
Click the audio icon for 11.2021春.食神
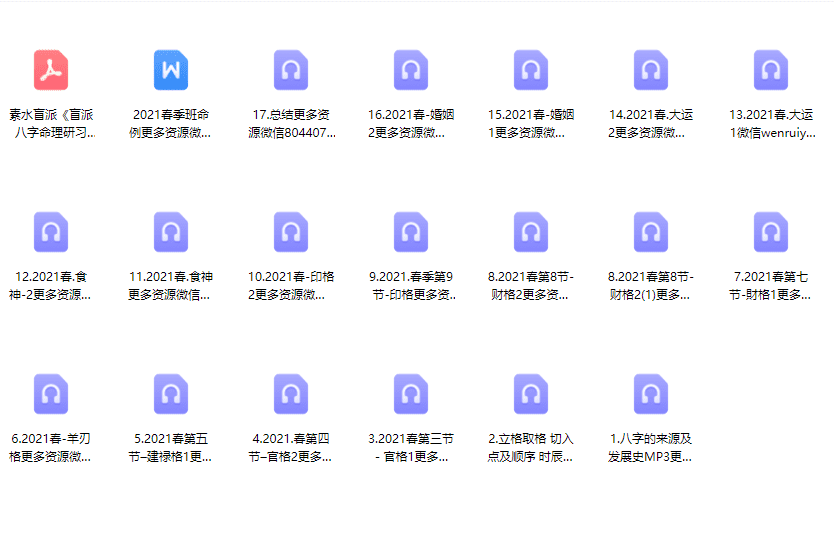pyautogui.click(x=171, y=232)
